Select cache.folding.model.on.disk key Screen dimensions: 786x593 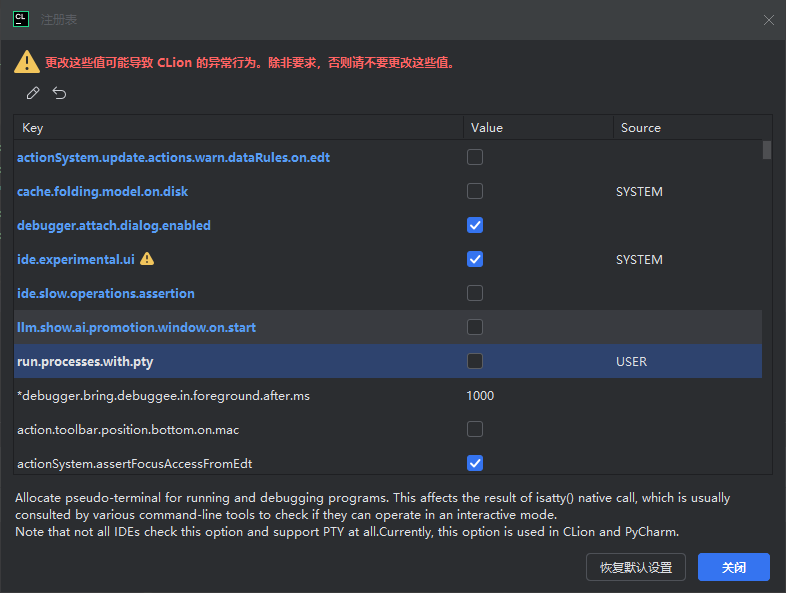[x=102, y=191]
